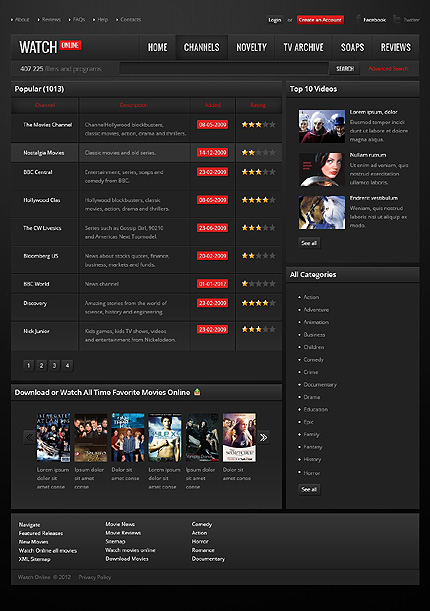Click the Login button
This screenshot has height=611, width=430.
pyautogui.click(x=275, y=20)
